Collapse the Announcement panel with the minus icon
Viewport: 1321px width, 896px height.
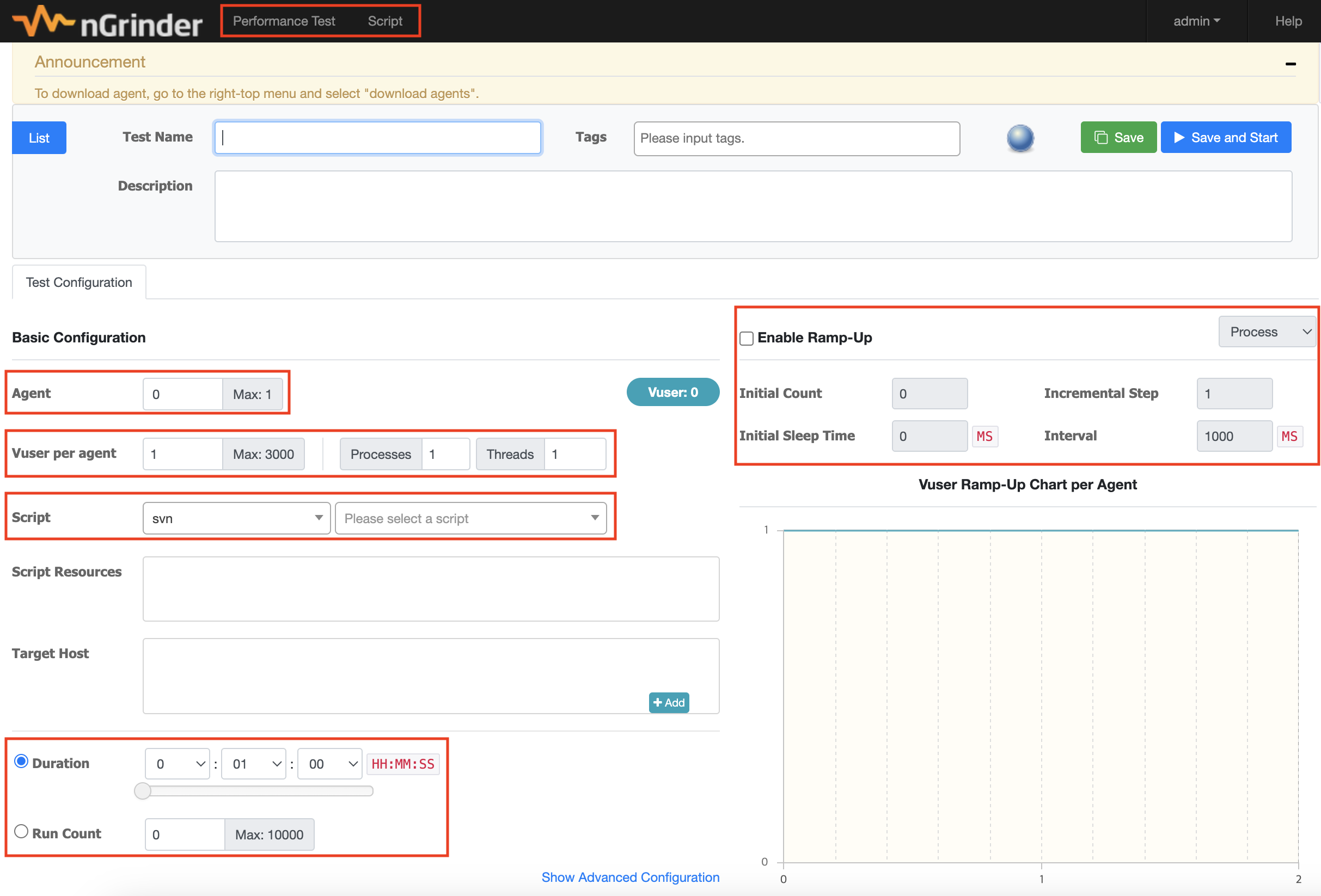pyautogui.click(x=1291, y=64)
